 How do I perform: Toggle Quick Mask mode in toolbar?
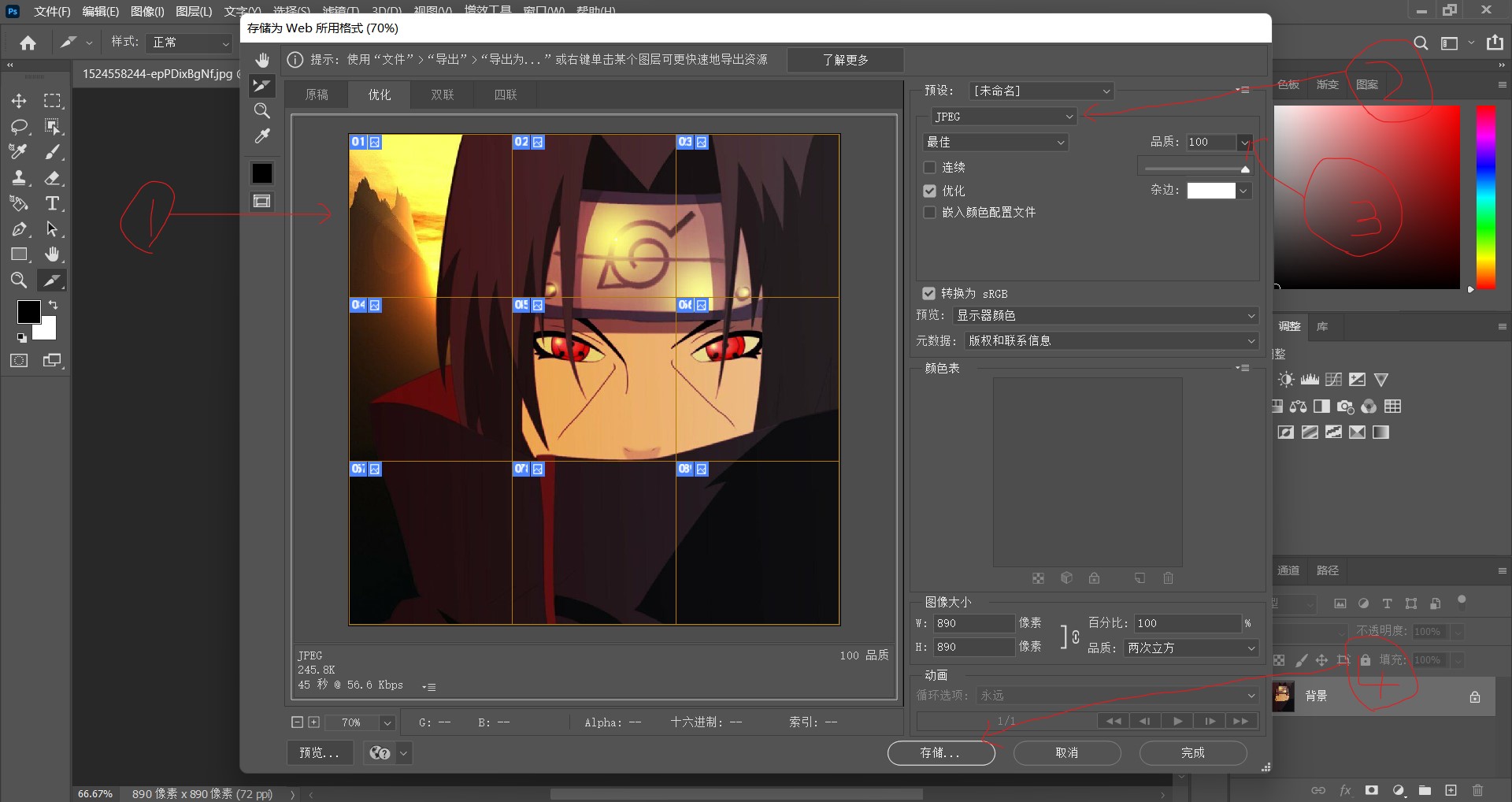coord(19,360)
